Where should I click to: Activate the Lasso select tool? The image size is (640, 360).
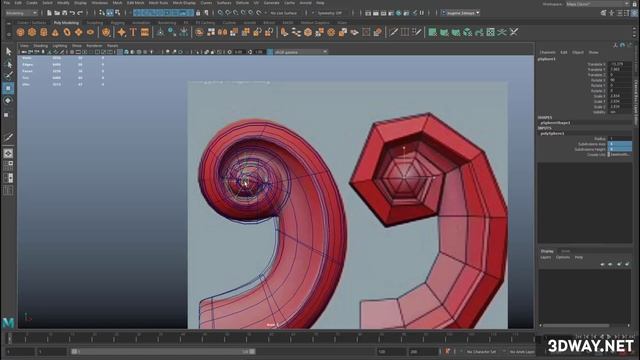(x=8, y=64)
